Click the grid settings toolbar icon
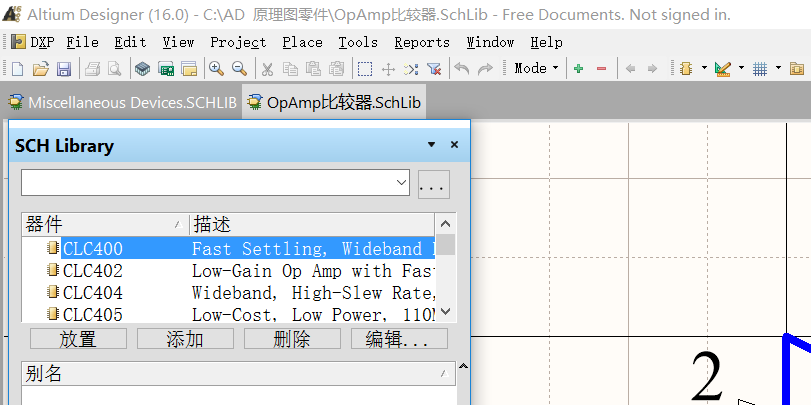The image size is (811, 405). click(x=760, y=69)
